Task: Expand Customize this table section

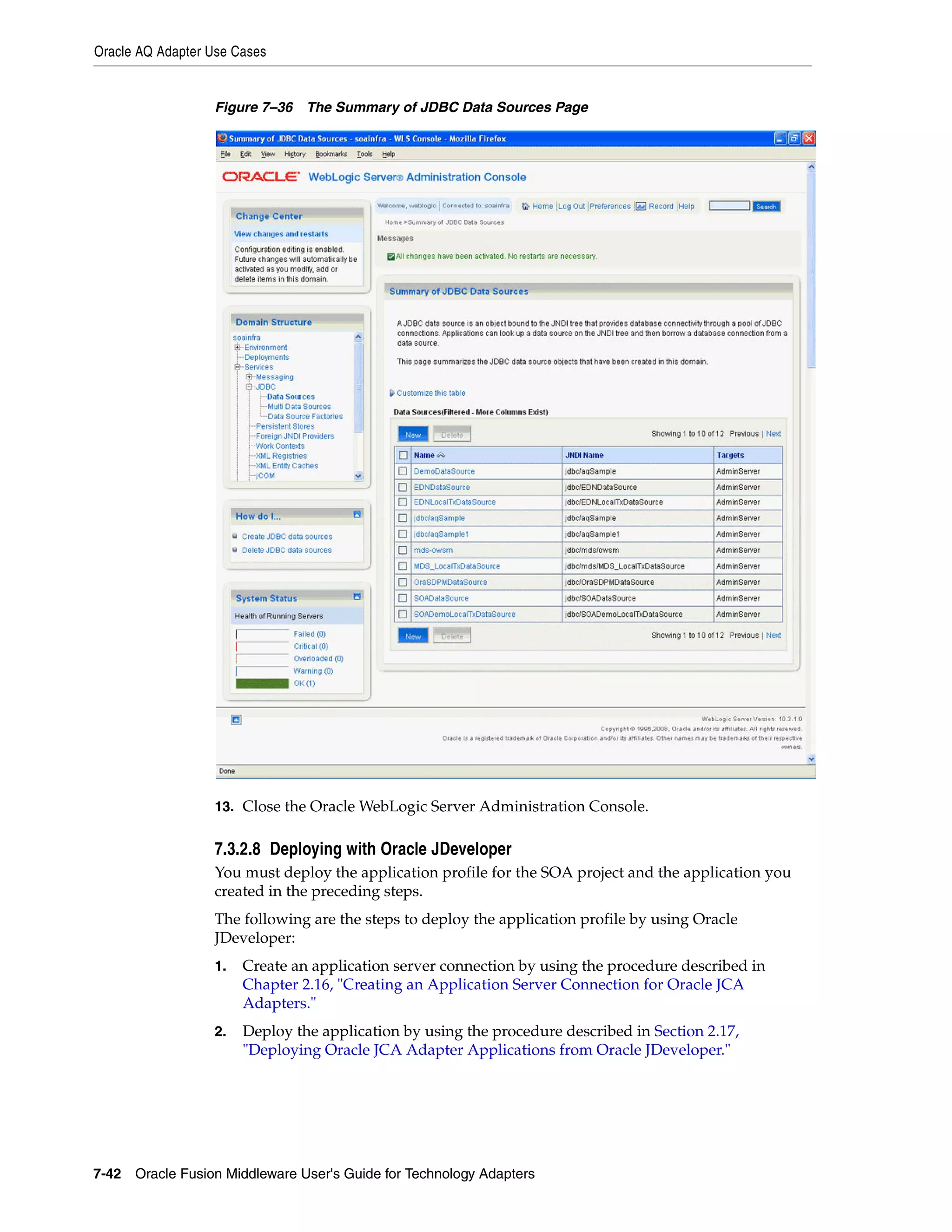Action: (x=392, y=393)
